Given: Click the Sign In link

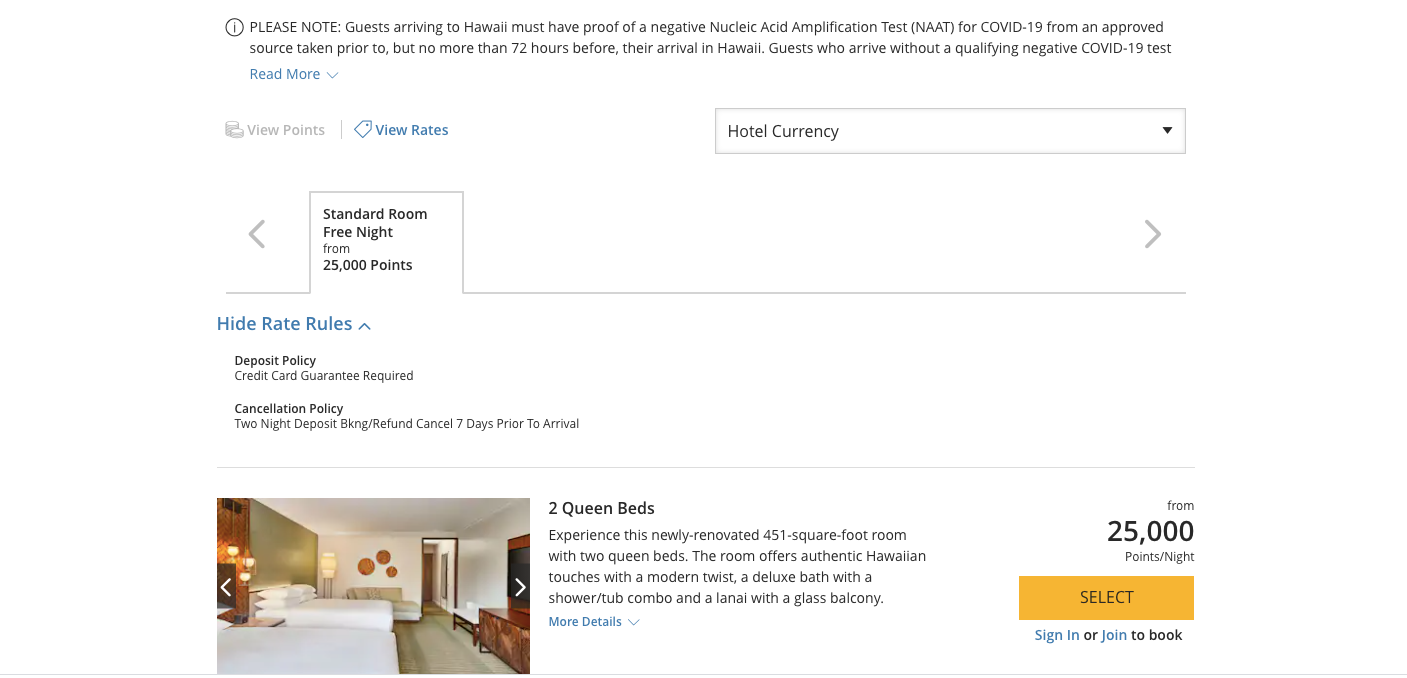Looking at the screenshot, I should (1057, 635).
